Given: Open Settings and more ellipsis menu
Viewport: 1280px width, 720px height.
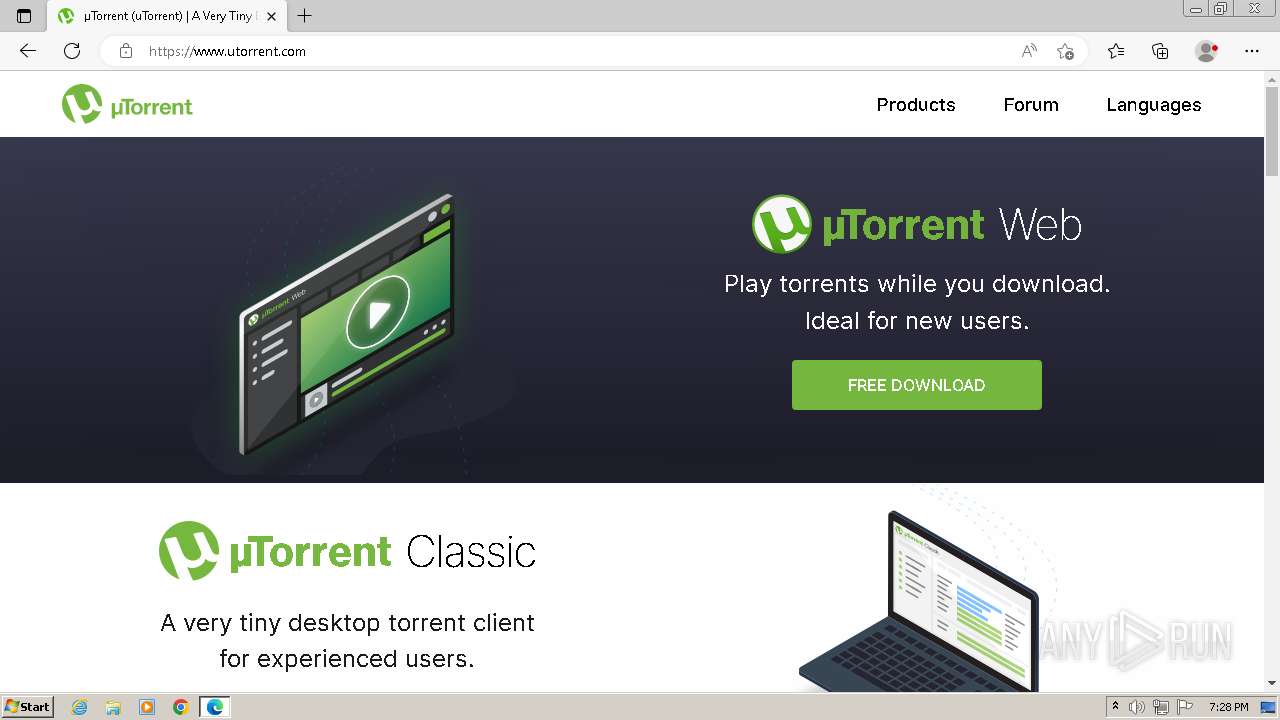Looking at the screenshot, I should point(1252,51).
